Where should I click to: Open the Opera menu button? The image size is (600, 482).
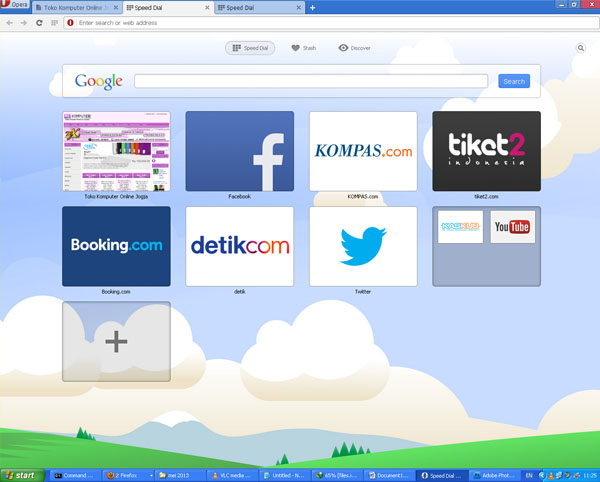(x=15, y=5)
